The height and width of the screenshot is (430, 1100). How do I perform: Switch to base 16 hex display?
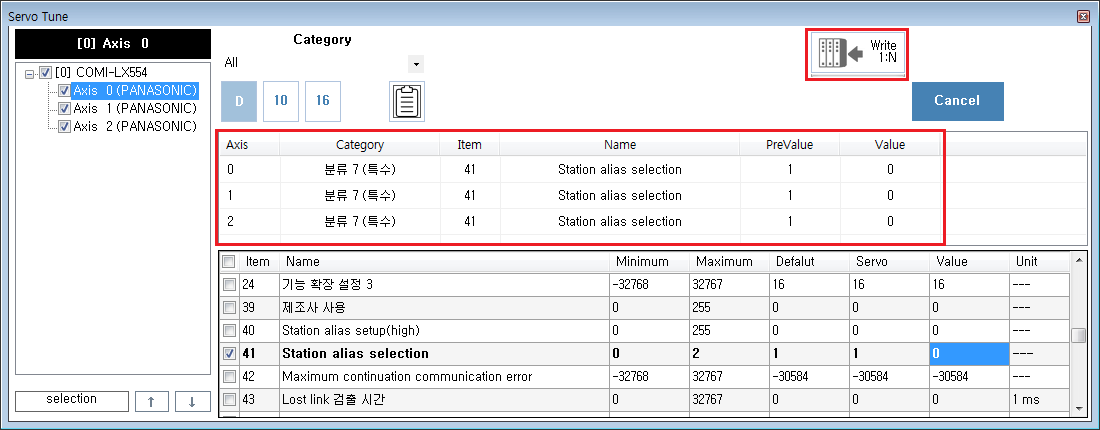[323, 101]
